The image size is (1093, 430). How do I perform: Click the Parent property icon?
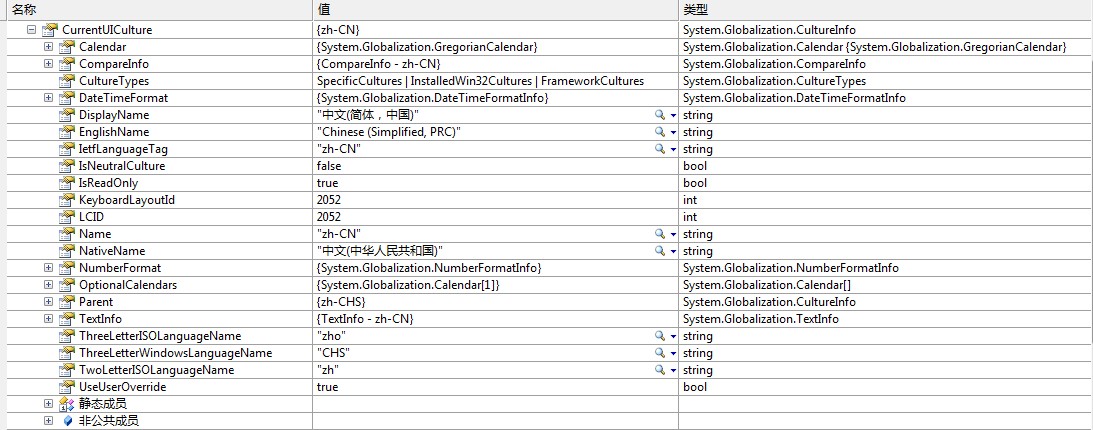(66, 302)
